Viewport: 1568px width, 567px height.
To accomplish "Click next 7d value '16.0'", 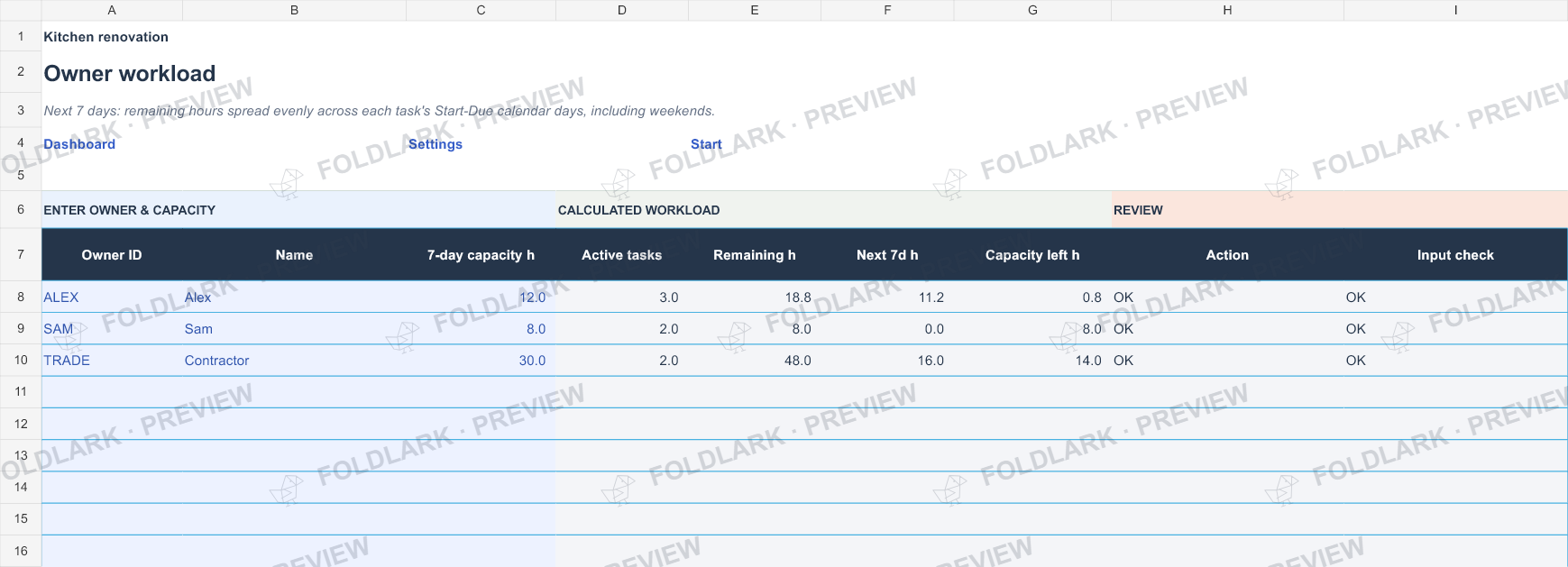I will pyautogui.click(x=931, y=361).
